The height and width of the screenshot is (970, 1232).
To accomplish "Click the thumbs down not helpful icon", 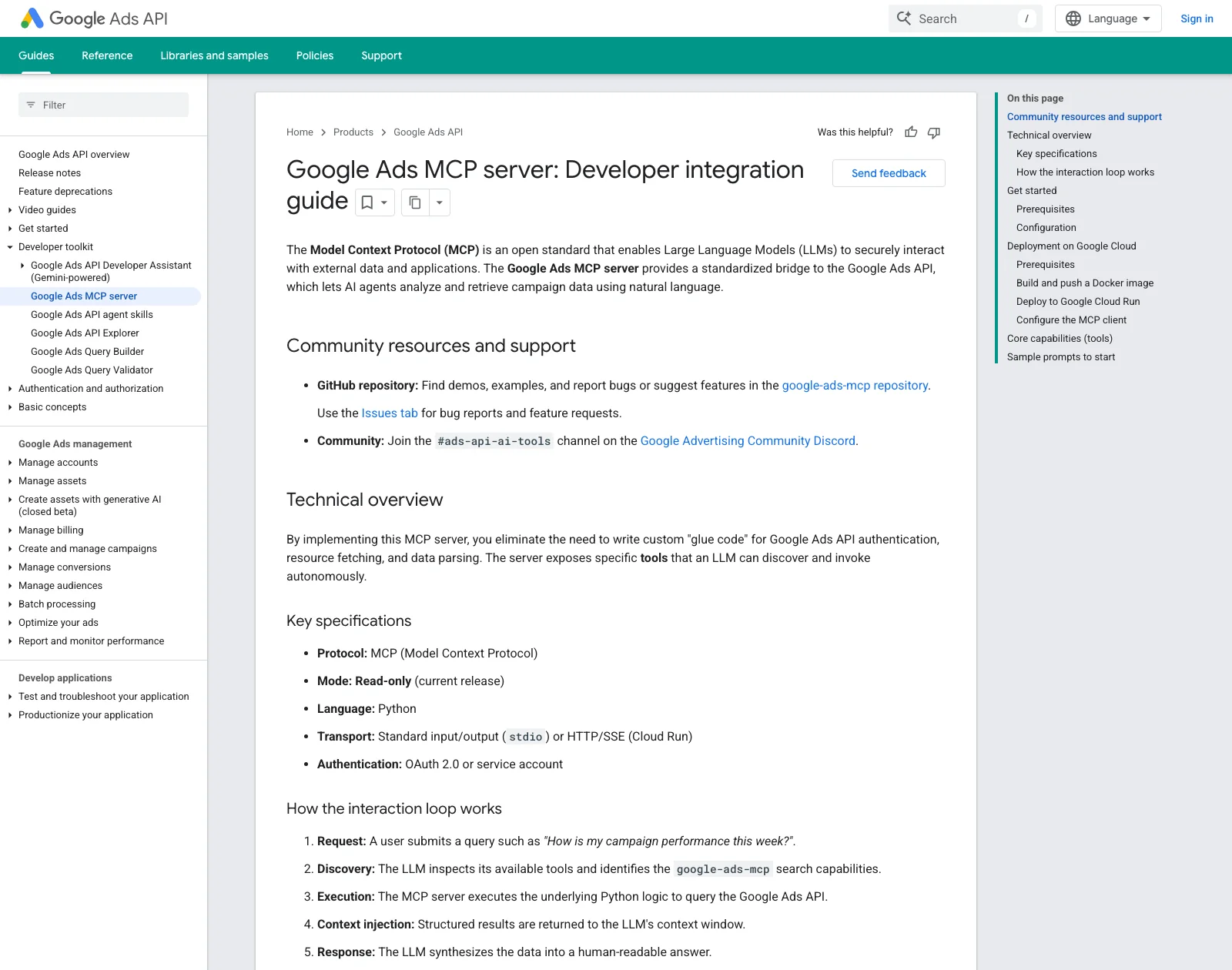I will coord(934,132).
